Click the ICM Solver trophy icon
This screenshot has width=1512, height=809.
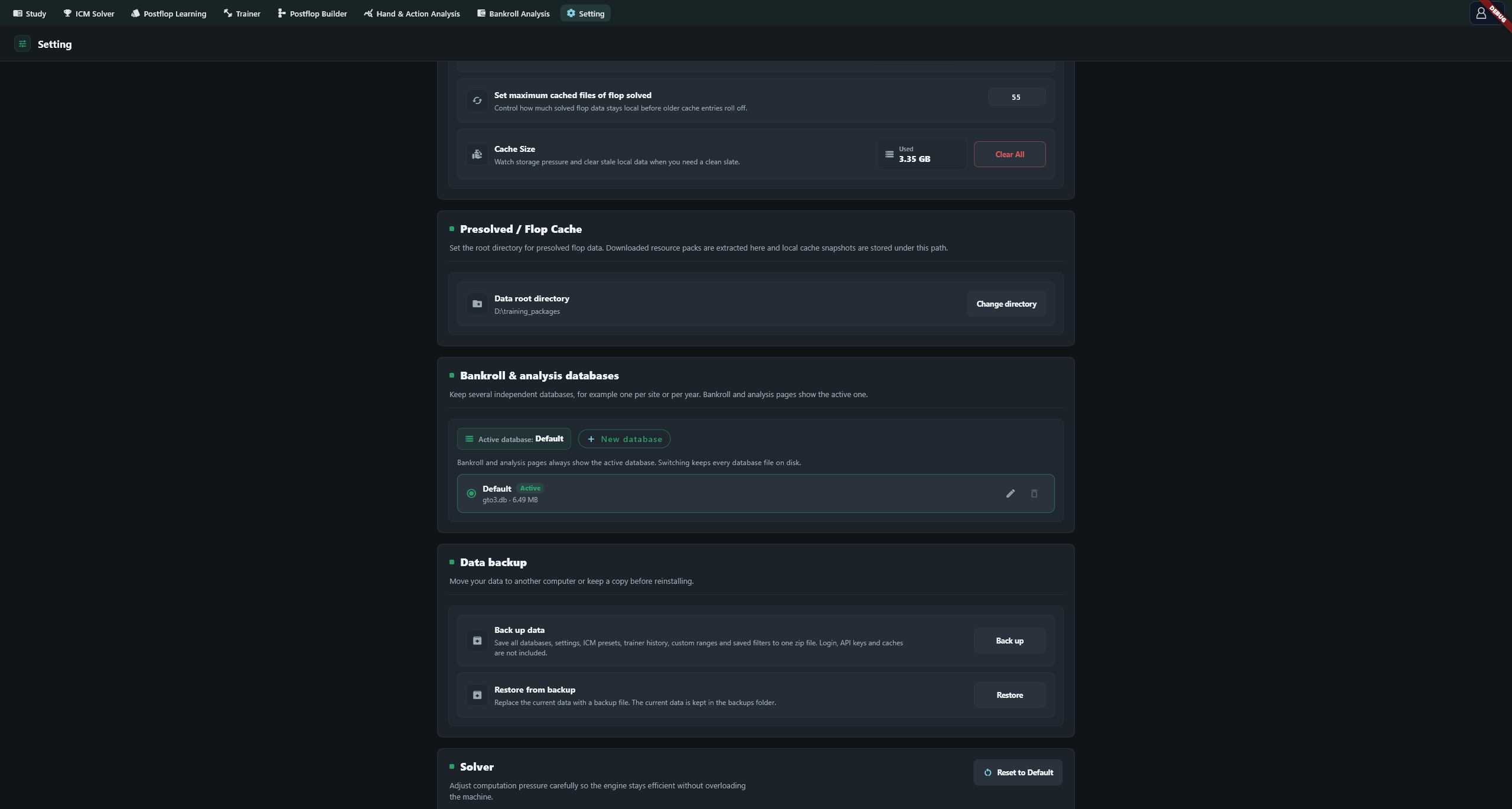pyautogui.click(x=67, y=13)
